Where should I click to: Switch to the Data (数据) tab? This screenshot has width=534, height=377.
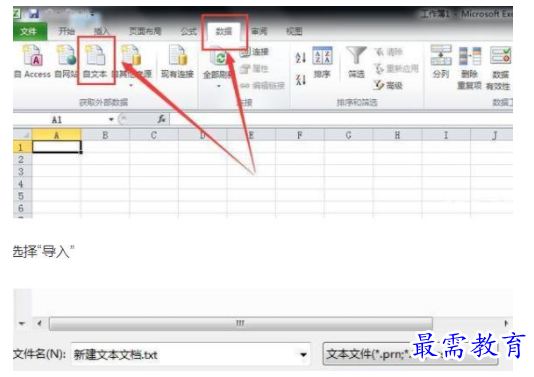224,31
